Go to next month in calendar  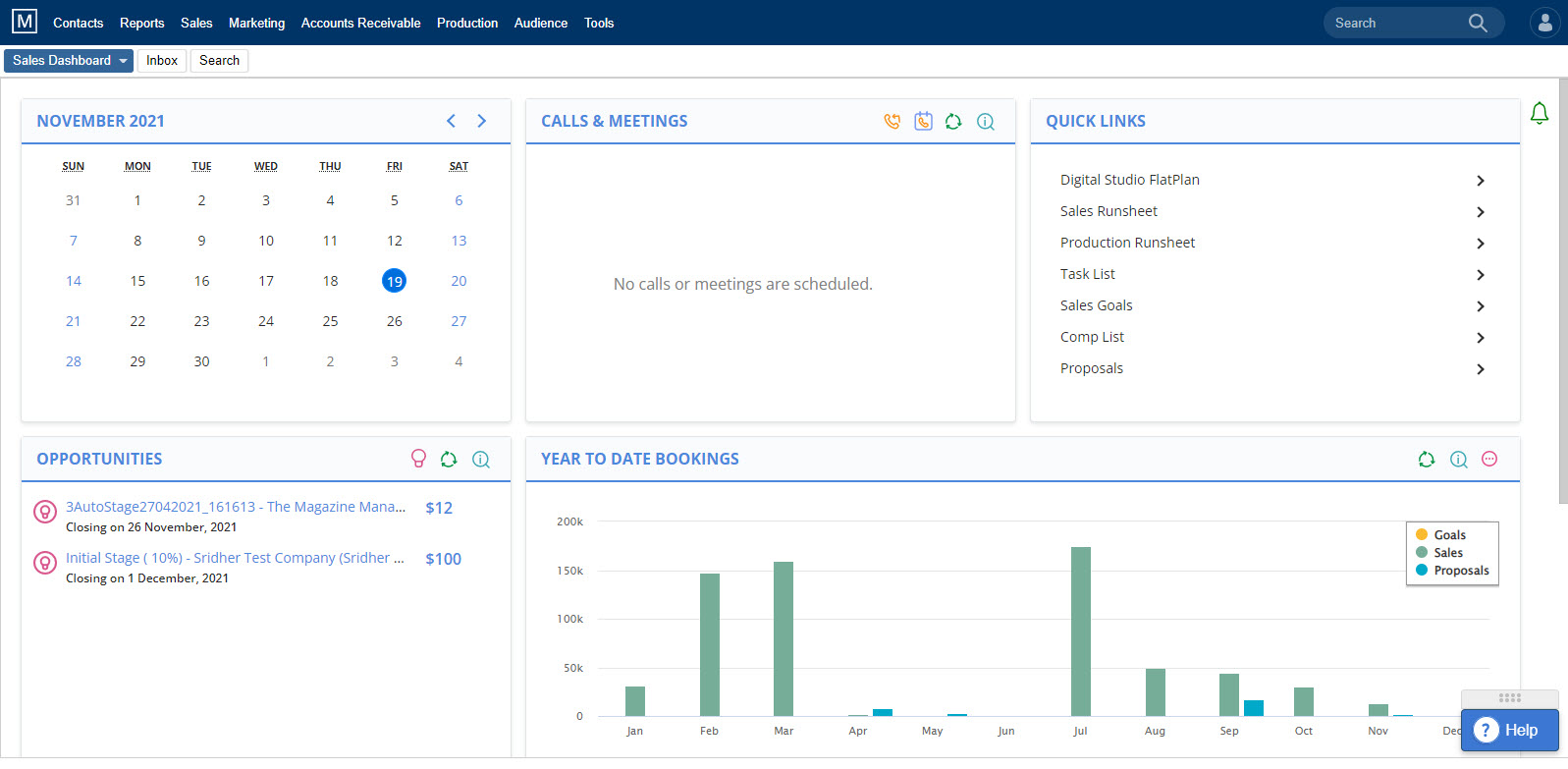click(x=482, y=121)
